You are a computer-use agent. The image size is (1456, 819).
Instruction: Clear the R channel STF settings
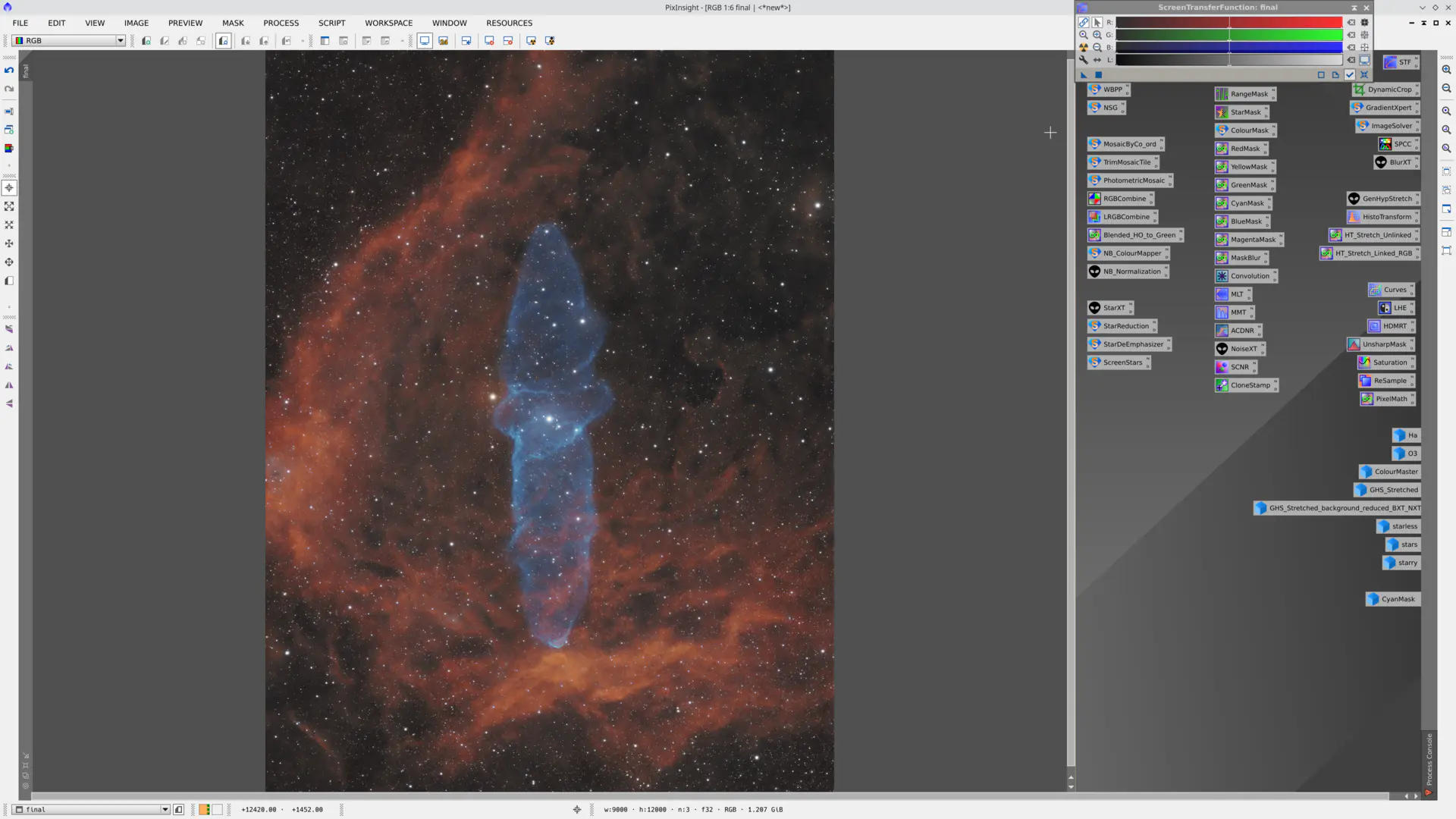(1351, 22)
